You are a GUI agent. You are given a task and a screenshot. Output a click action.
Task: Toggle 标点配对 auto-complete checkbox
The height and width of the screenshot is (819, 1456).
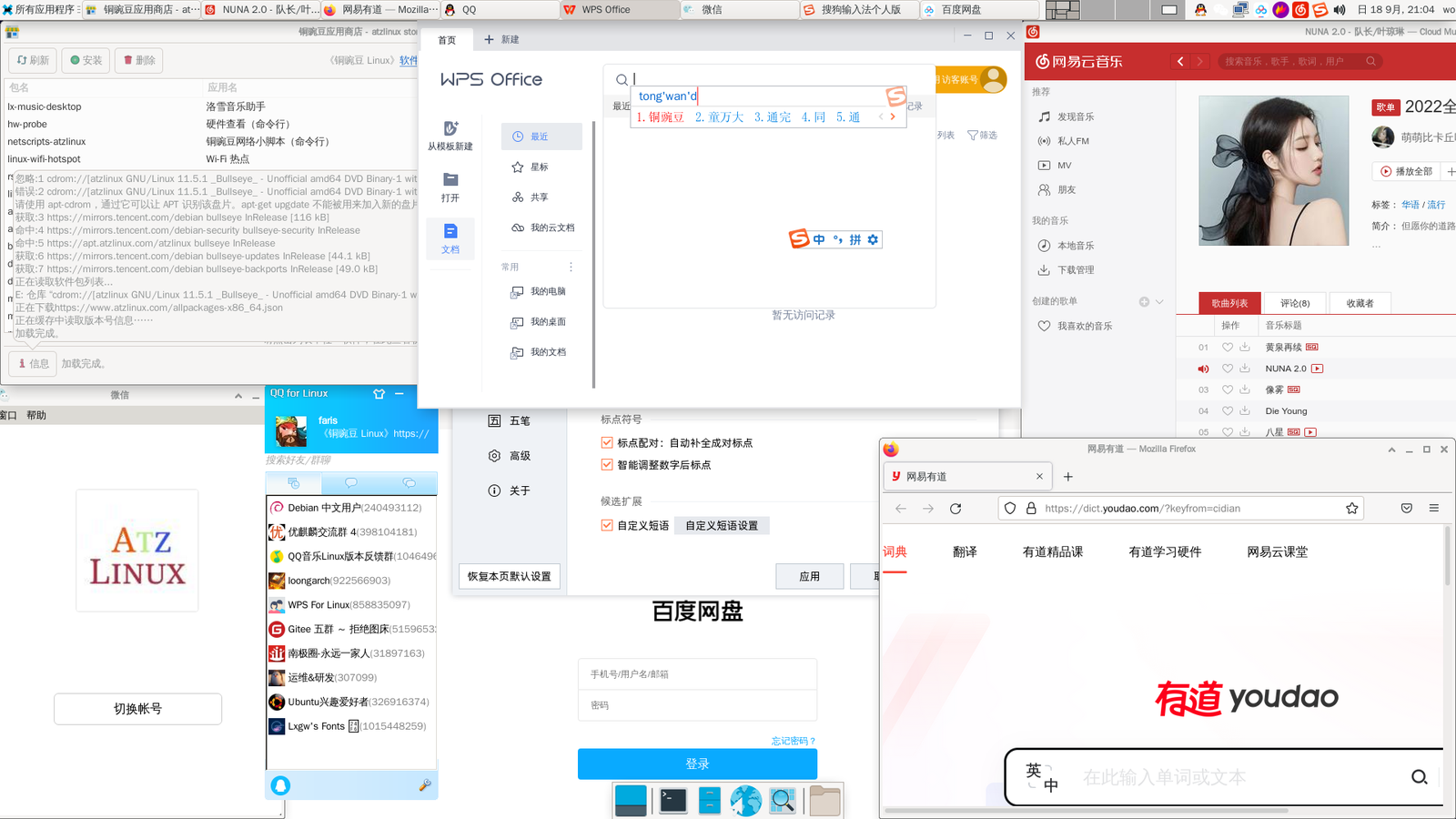[x=607, y=443]
